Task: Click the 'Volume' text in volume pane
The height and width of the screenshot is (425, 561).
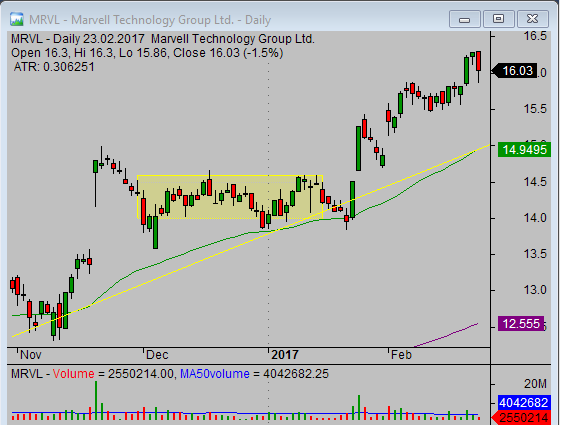Action: click(74, 374)
